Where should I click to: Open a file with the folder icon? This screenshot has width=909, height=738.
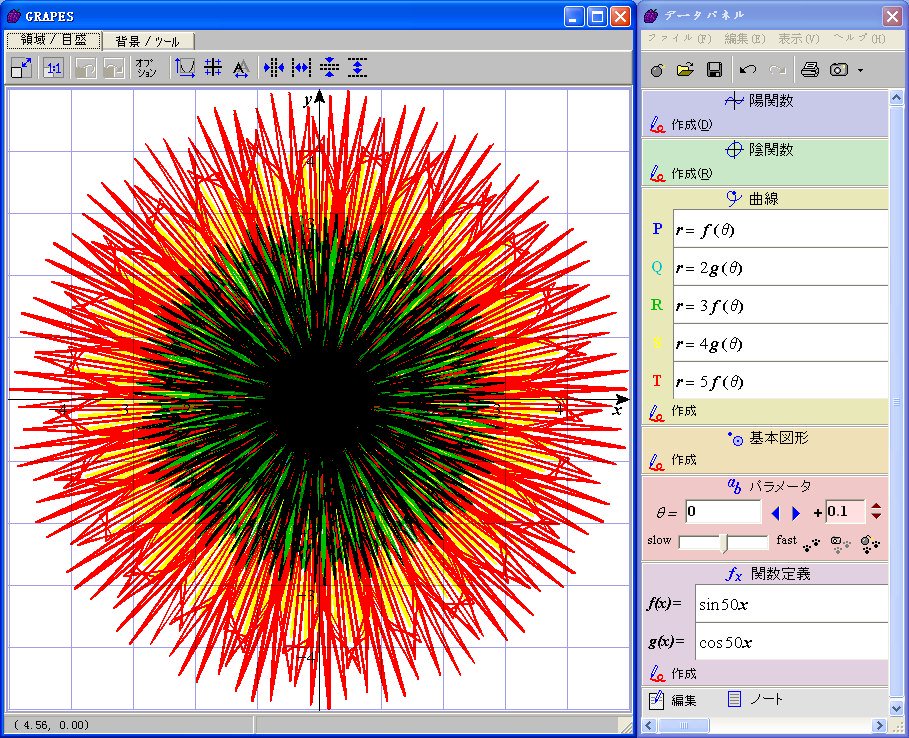click(685, 70)
